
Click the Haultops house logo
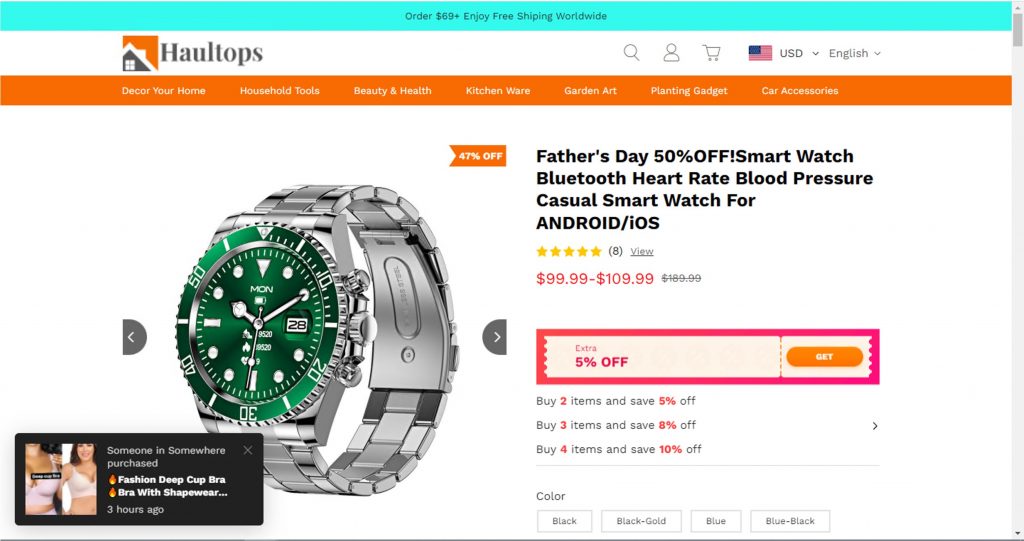[140, 54]
